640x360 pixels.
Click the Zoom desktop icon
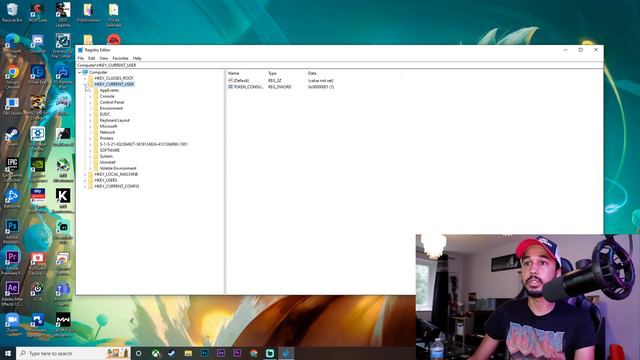12,322
